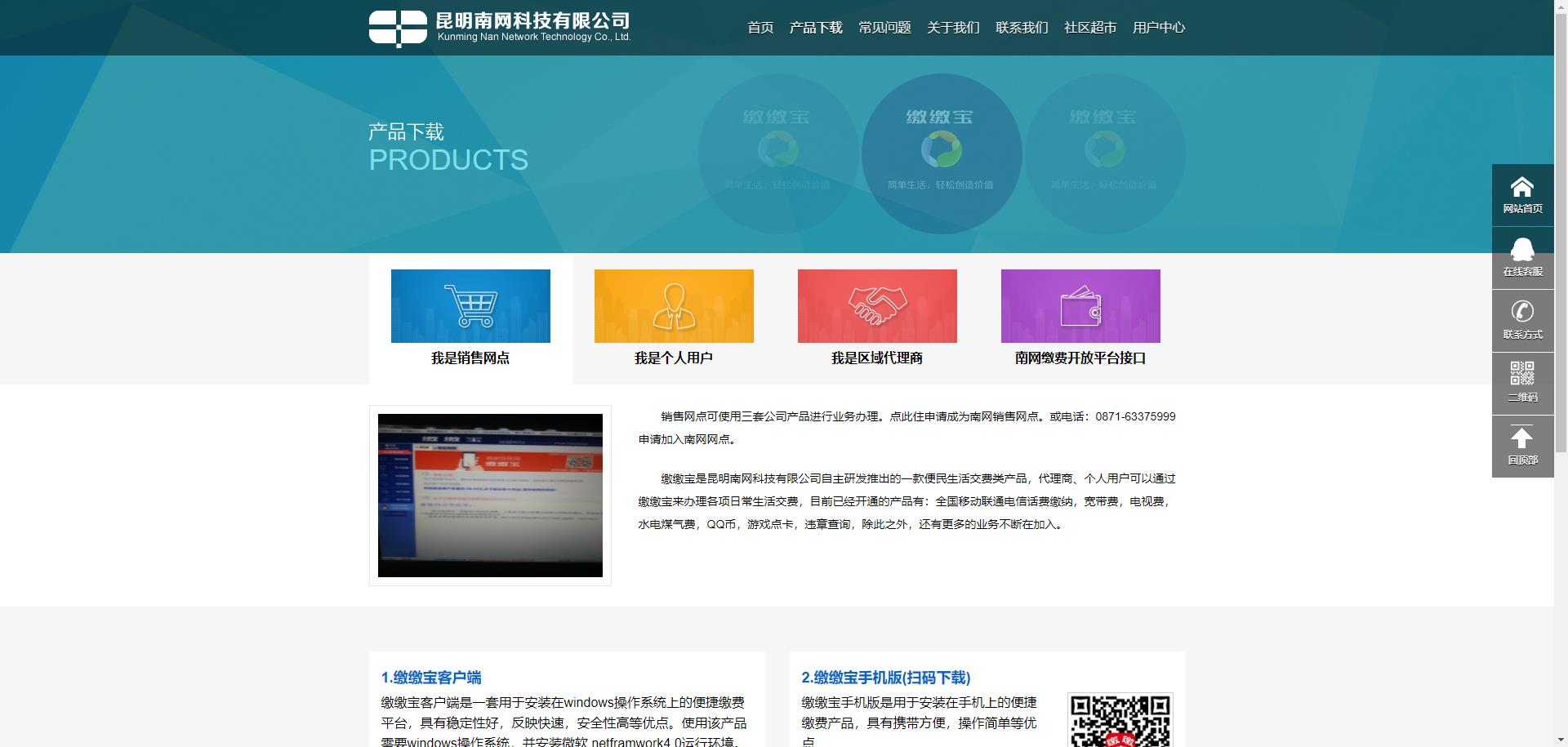1568x747 pixels.
Task: Open 关于我们 navigation item
Action: pos(953,28)
